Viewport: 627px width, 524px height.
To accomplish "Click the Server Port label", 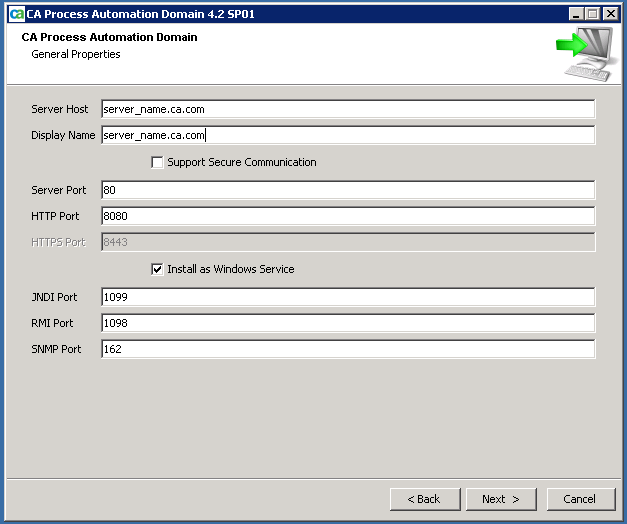I will pos(58,190).
